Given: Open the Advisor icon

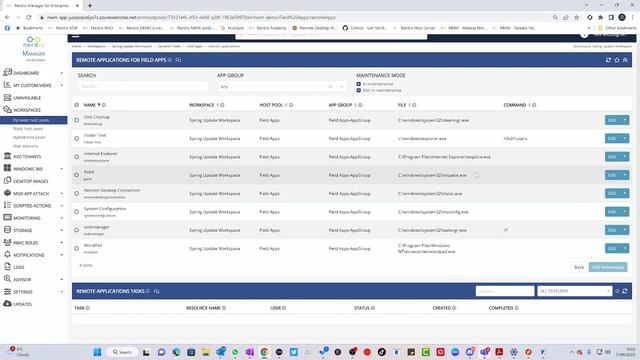Looking at the screenshot, I should tap(7, 279).
